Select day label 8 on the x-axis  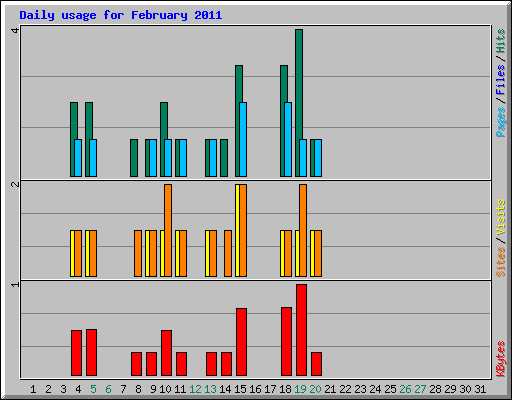pos(138,389)
